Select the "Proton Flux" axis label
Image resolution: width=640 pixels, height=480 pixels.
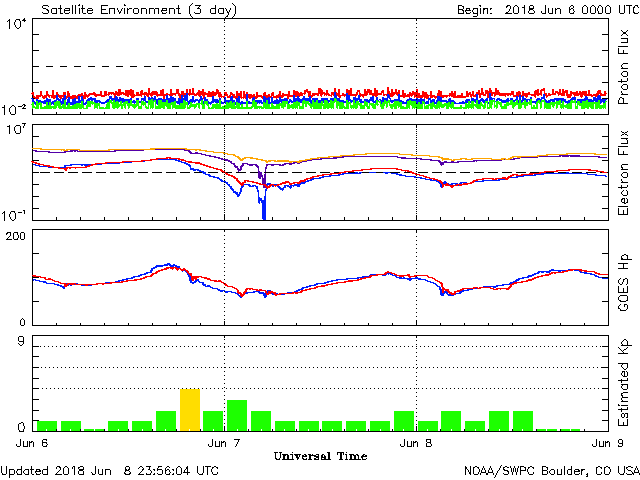(623, 67)
